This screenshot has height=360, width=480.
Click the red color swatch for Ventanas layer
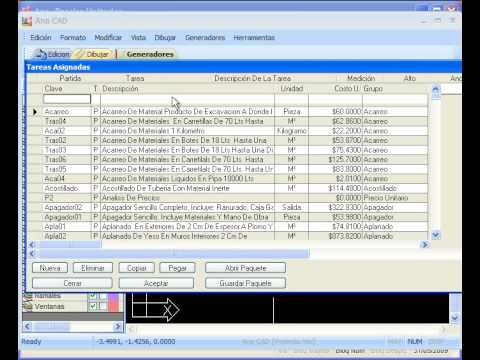click(114, 306)
